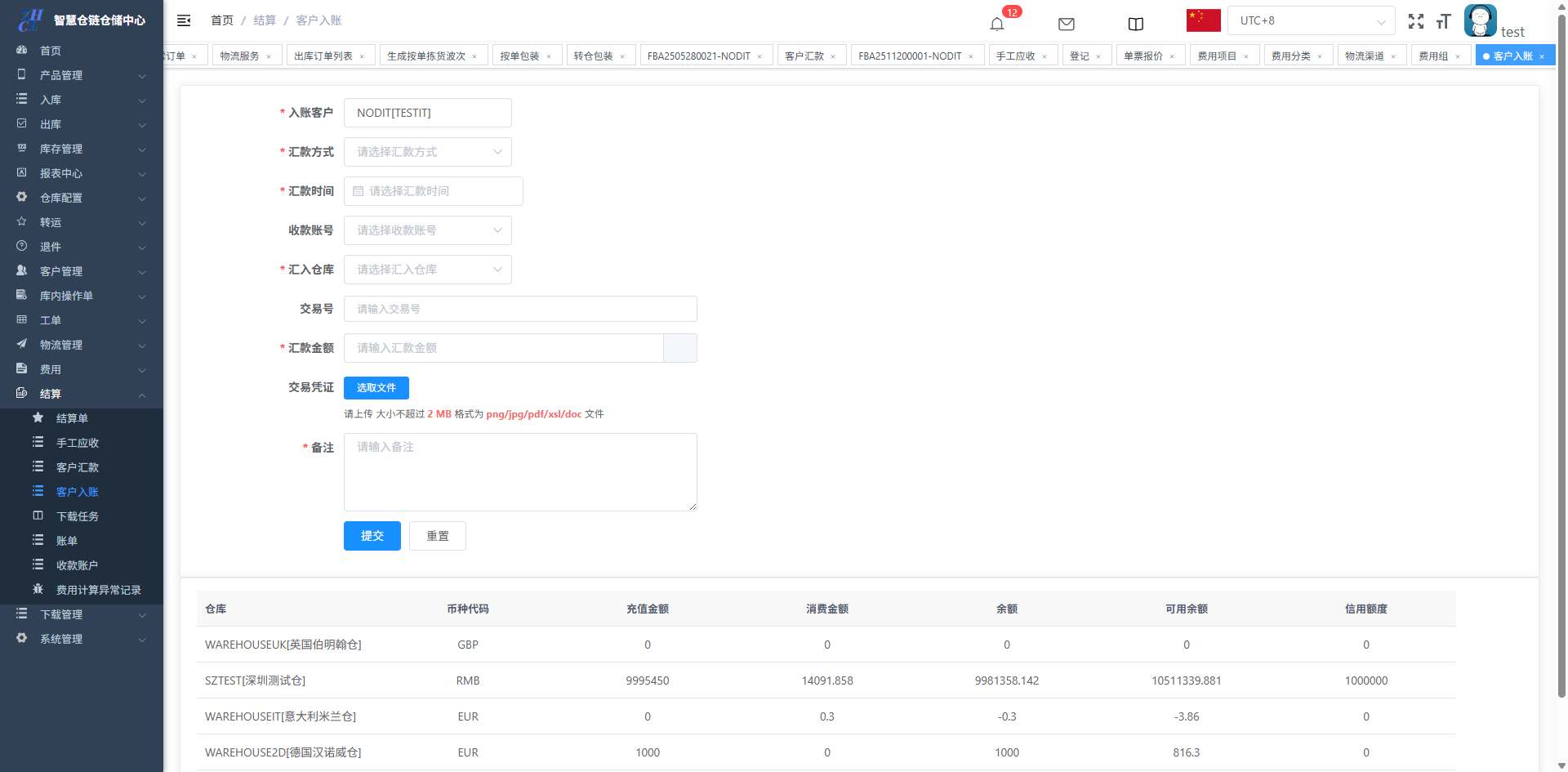Click the 交易号 input field
Image resolution: width=1568 pixels, height=772 pixels.
(x=520, y=309)
